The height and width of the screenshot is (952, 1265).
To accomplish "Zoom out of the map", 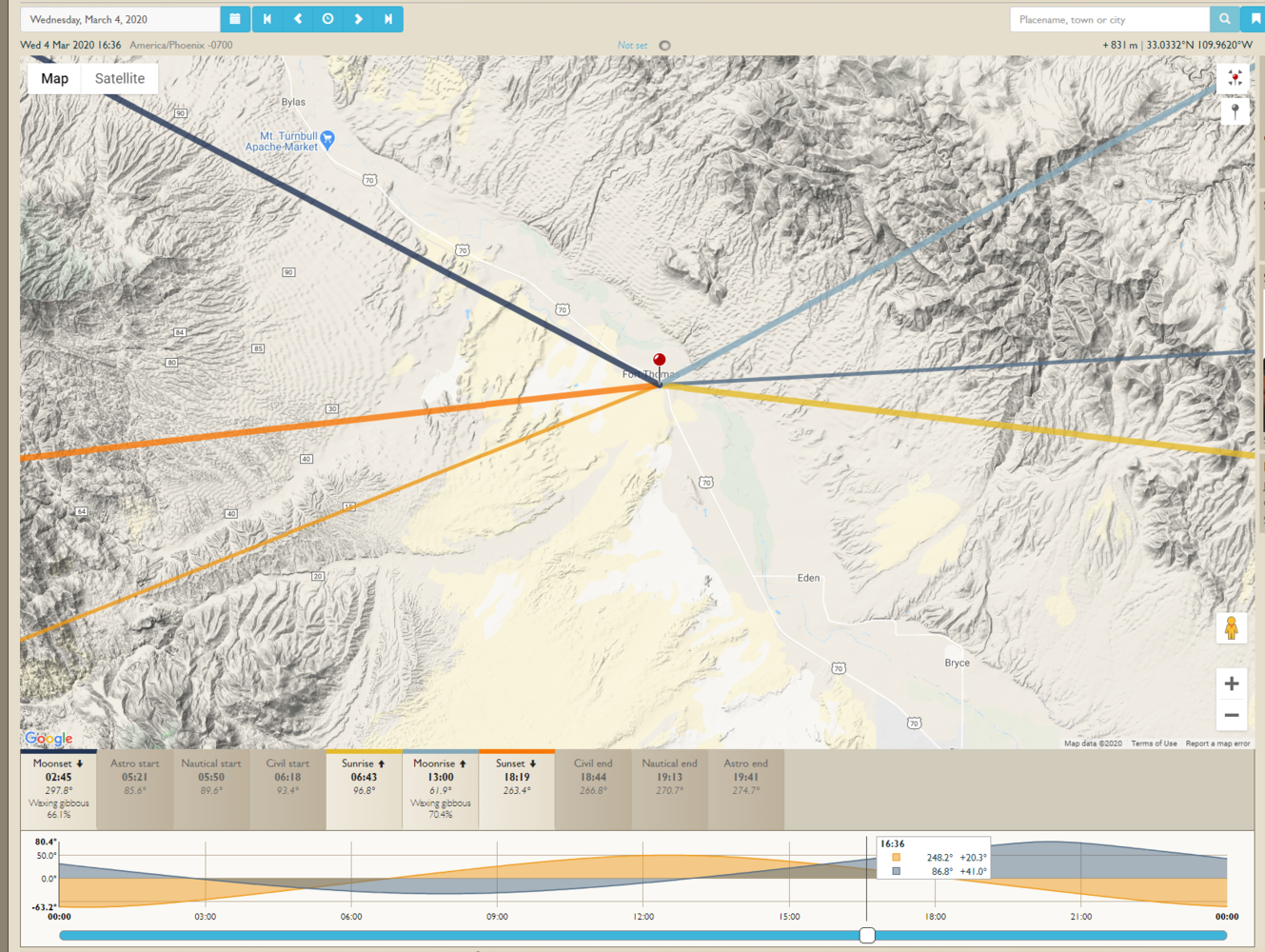I will tap(1231, 715).
